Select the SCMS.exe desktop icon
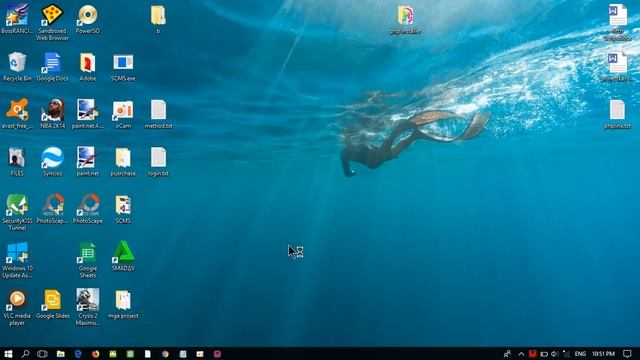Image resolution: width=640 pixels, height=360 pixels. tap(123, 67)
